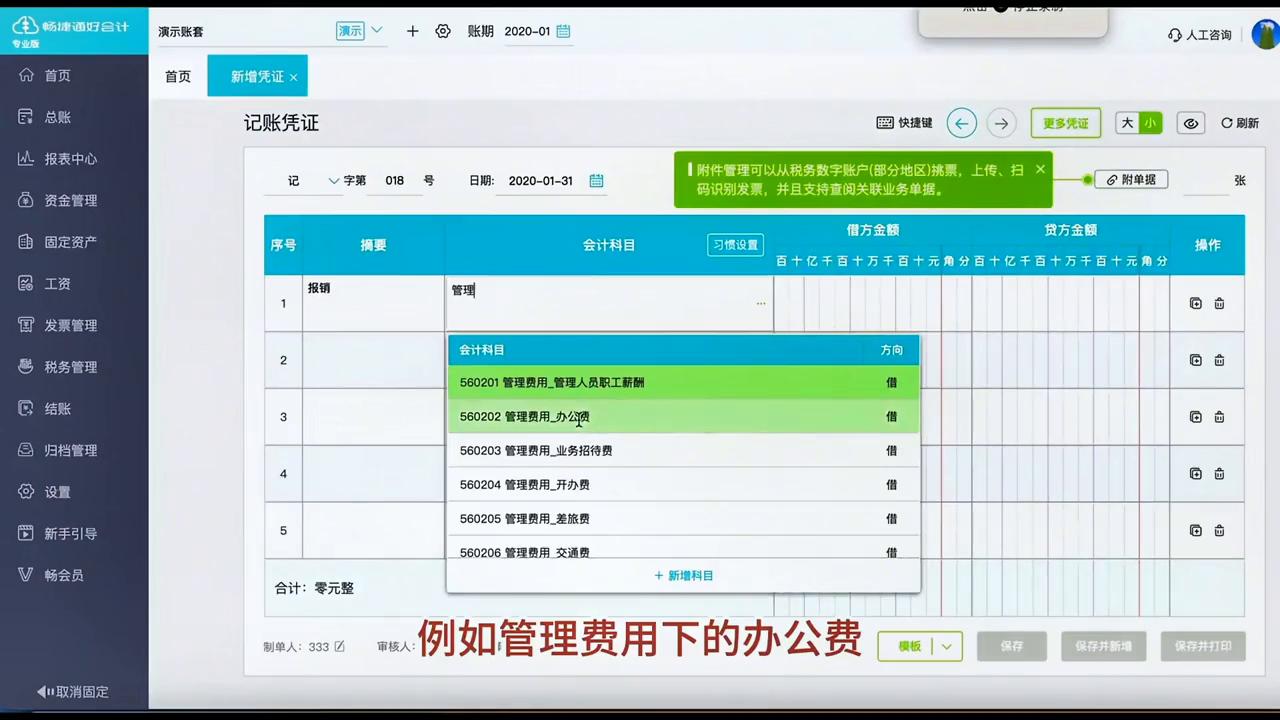Delete row 1 using its trash icon
The width and height of the screenshot is (1280, 720).
[x=1219, y=303]
